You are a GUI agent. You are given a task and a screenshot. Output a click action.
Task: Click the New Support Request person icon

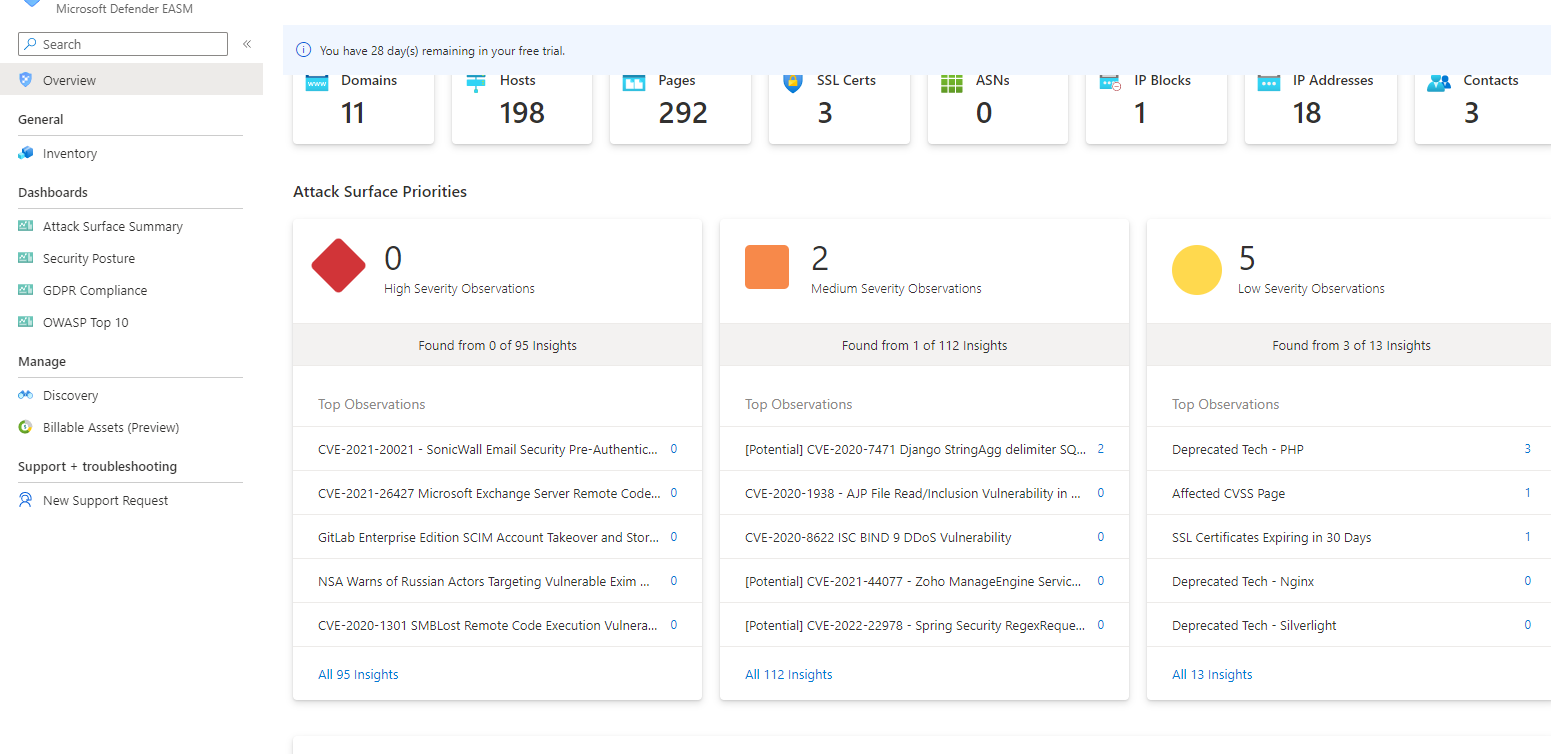(26, 500)
